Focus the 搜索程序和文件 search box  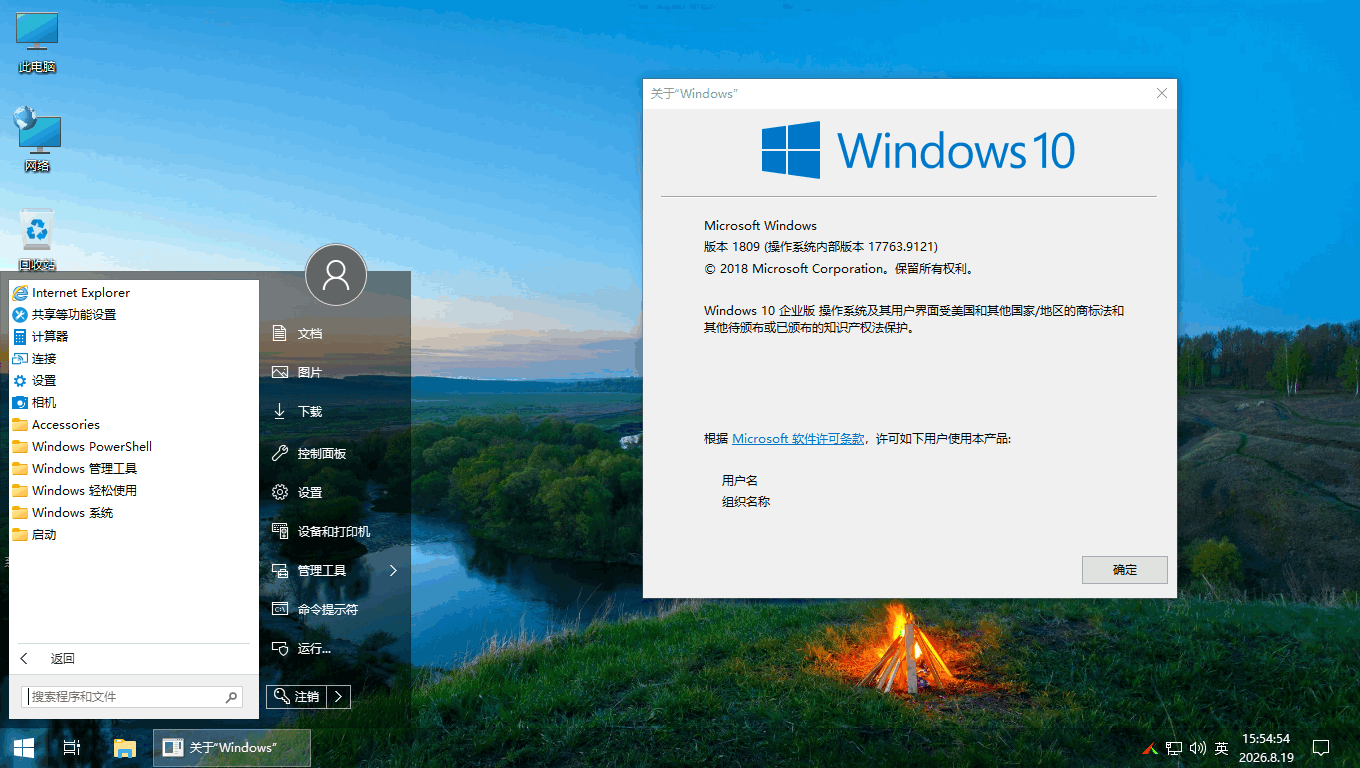(132, 697)
